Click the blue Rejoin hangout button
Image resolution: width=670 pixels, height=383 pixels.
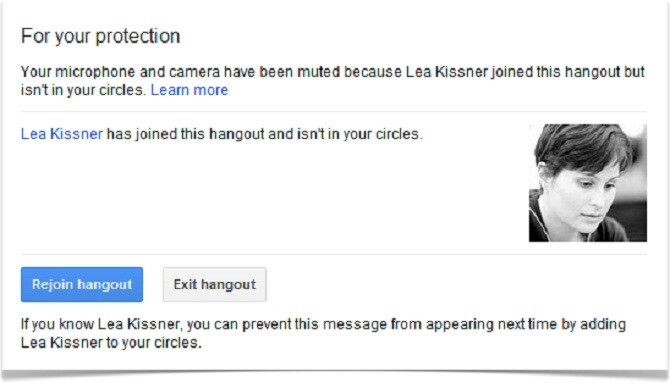82,285
